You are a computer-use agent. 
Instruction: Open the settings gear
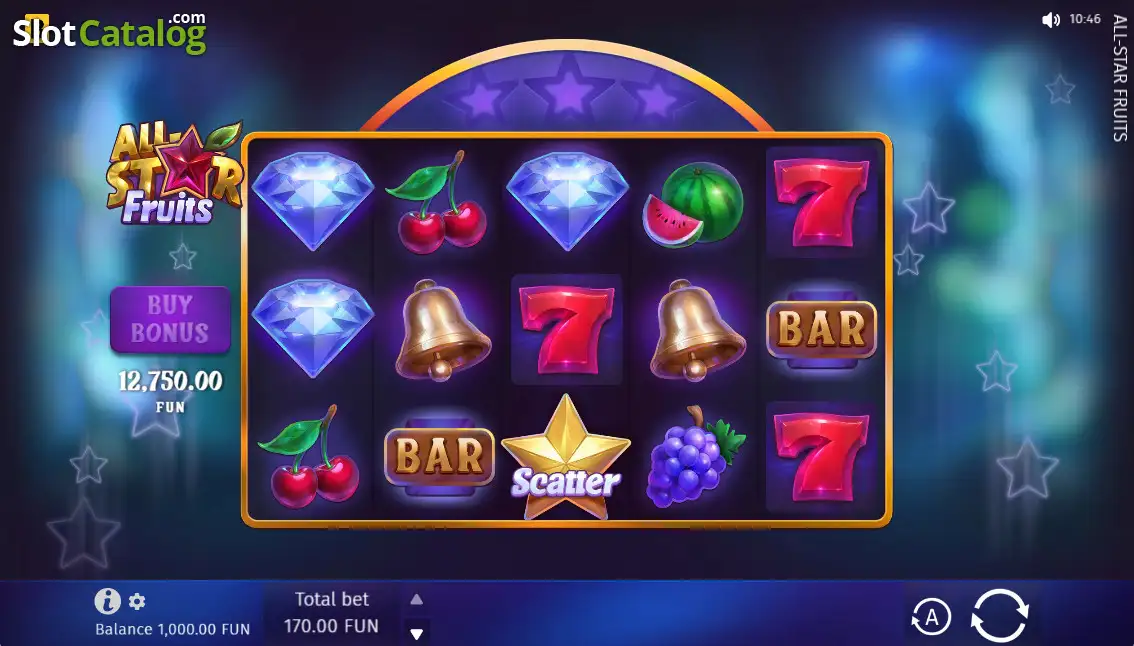[x=137, y=601]
